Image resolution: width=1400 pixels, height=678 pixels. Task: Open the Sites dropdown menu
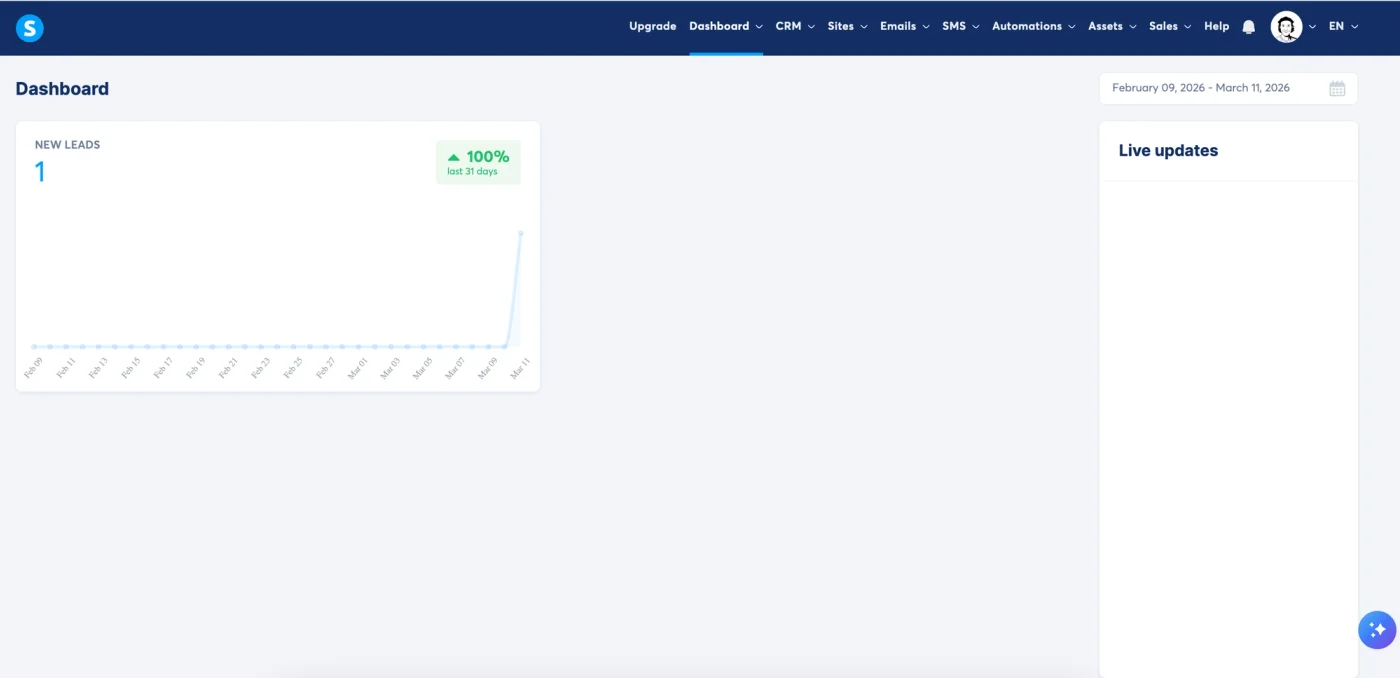(846, 26)
